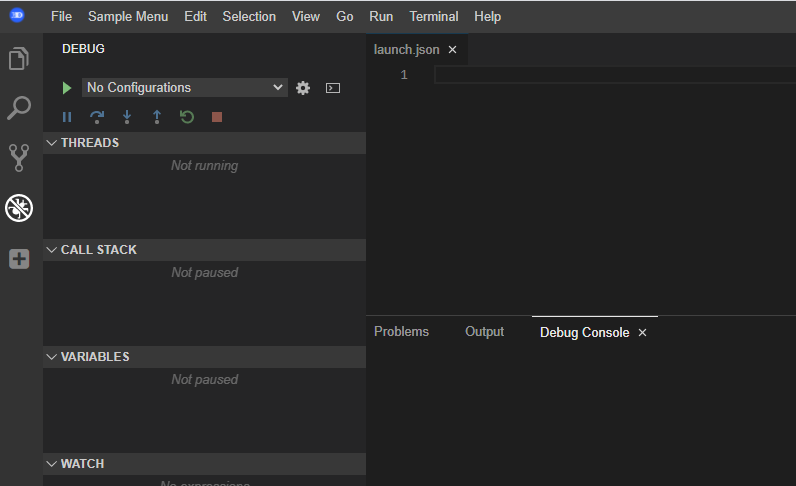The image size is (796, 486).
Task: Open the Search view in sidebar
Action: (19, 108)
